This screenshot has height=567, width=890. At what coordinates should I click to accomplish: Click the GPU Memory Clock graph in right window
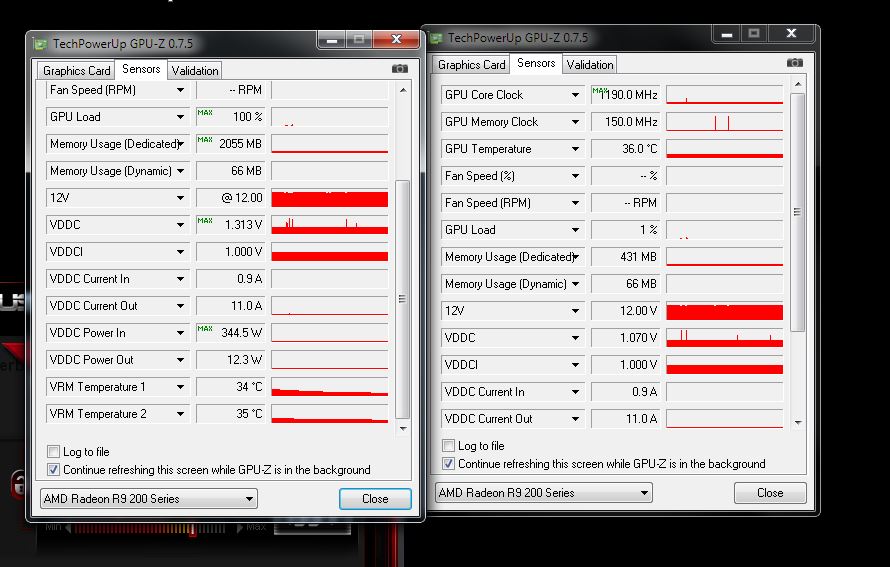(x=725, y=122)
